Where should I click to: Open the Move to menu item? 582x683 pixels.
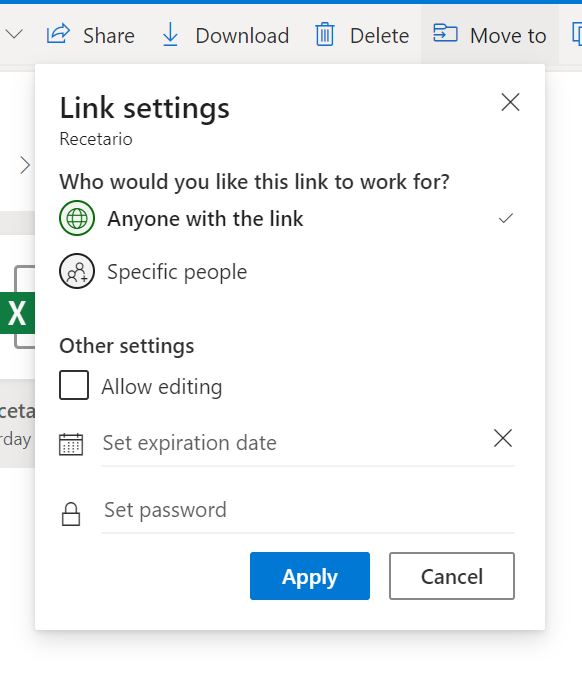tap(489, 35)
